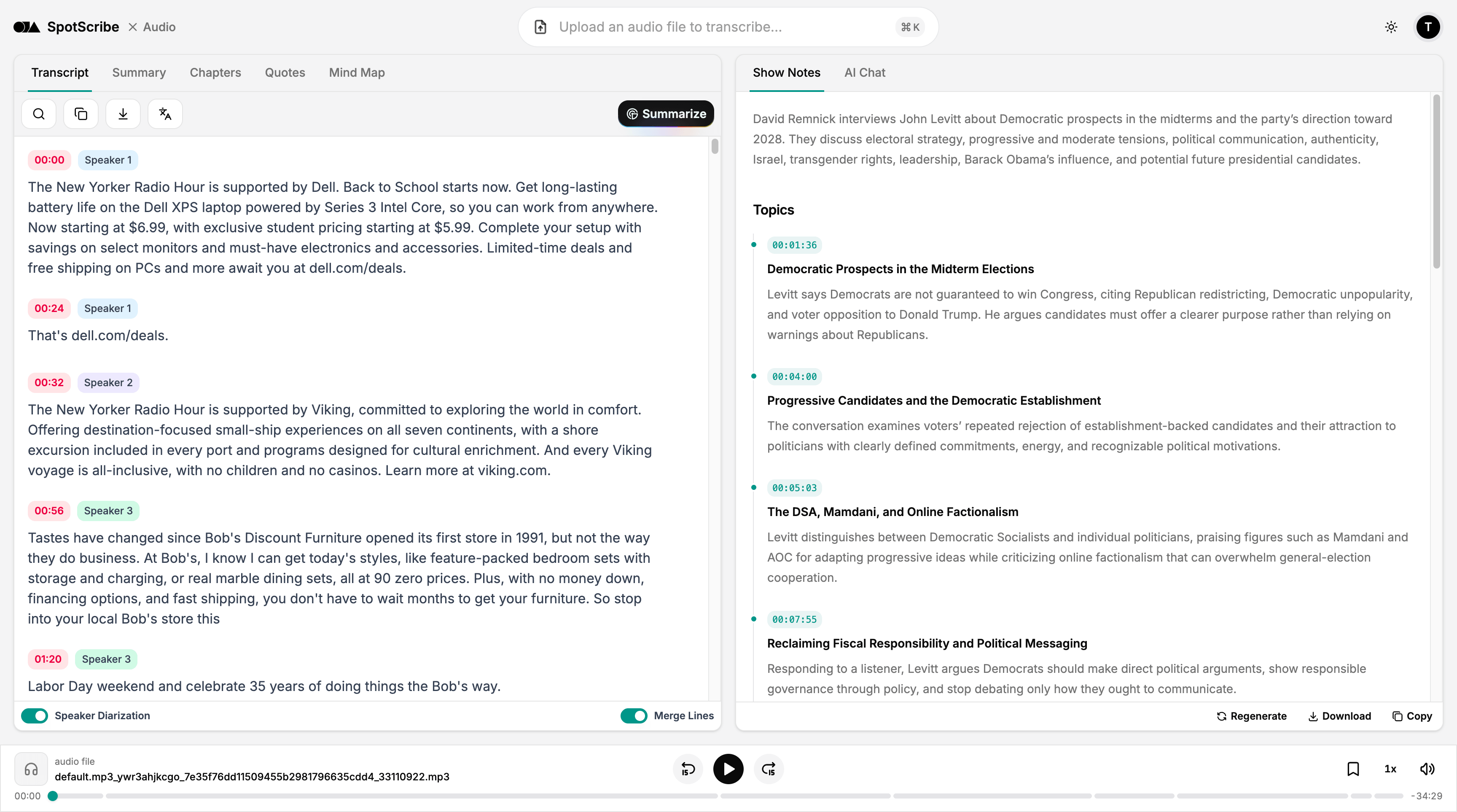1457x812 pixels.
Task: Click 'Labor Day weekend and celebrate' transcript line
Action: pyautogui.click(x=264, y=686)
